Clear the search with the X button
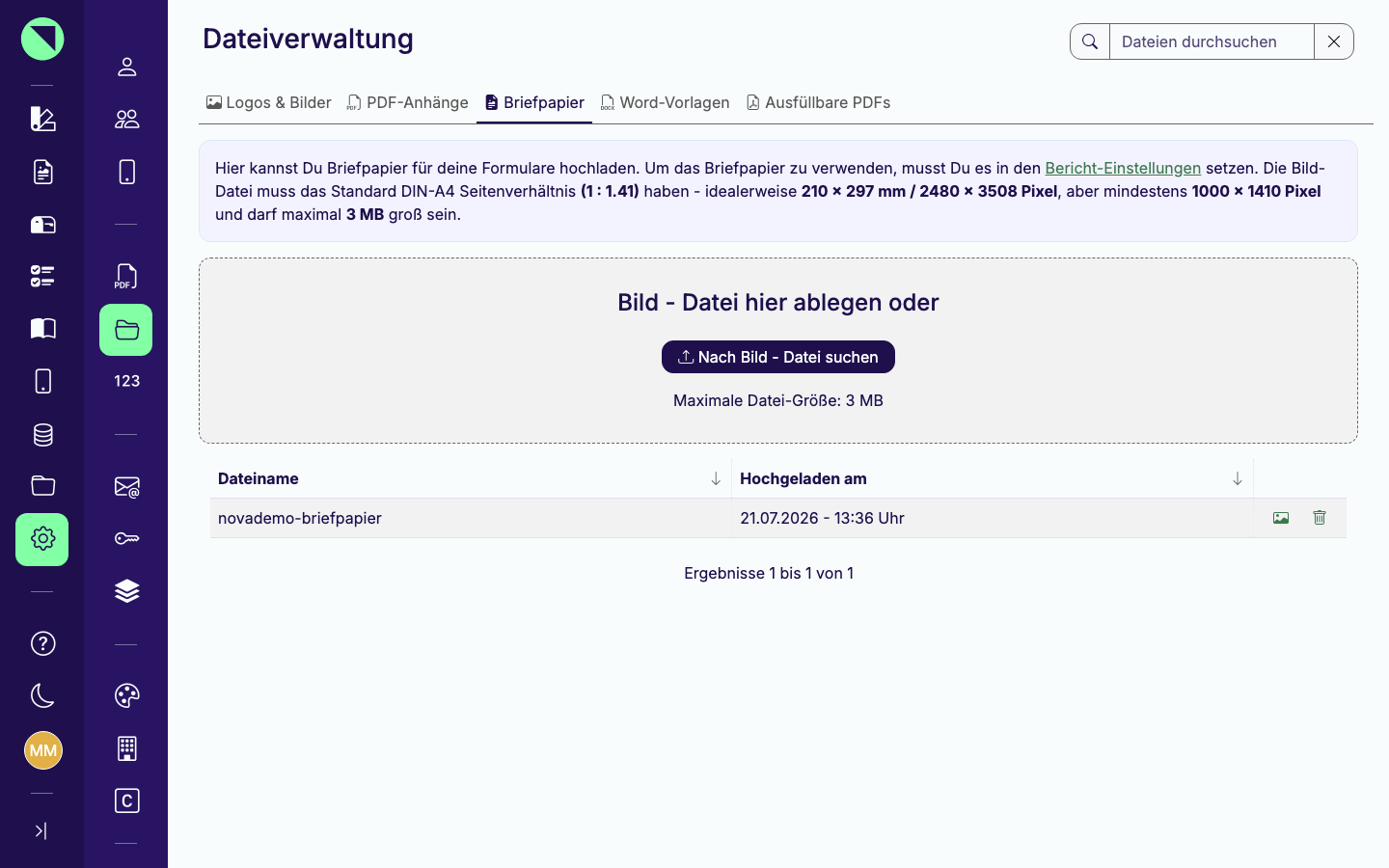This screenshot has width=1389, height=868. [x=1334, y=41]
